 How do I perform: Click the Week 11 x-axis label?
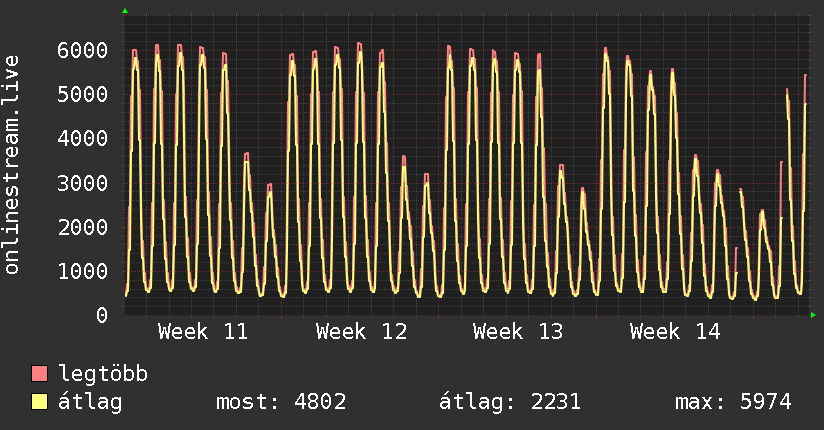pyautogui.click(x=203, y=332)
